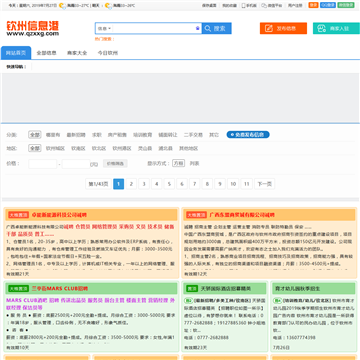
Task: Go to page 5 in pagination
Action: [x=169, y=184]
